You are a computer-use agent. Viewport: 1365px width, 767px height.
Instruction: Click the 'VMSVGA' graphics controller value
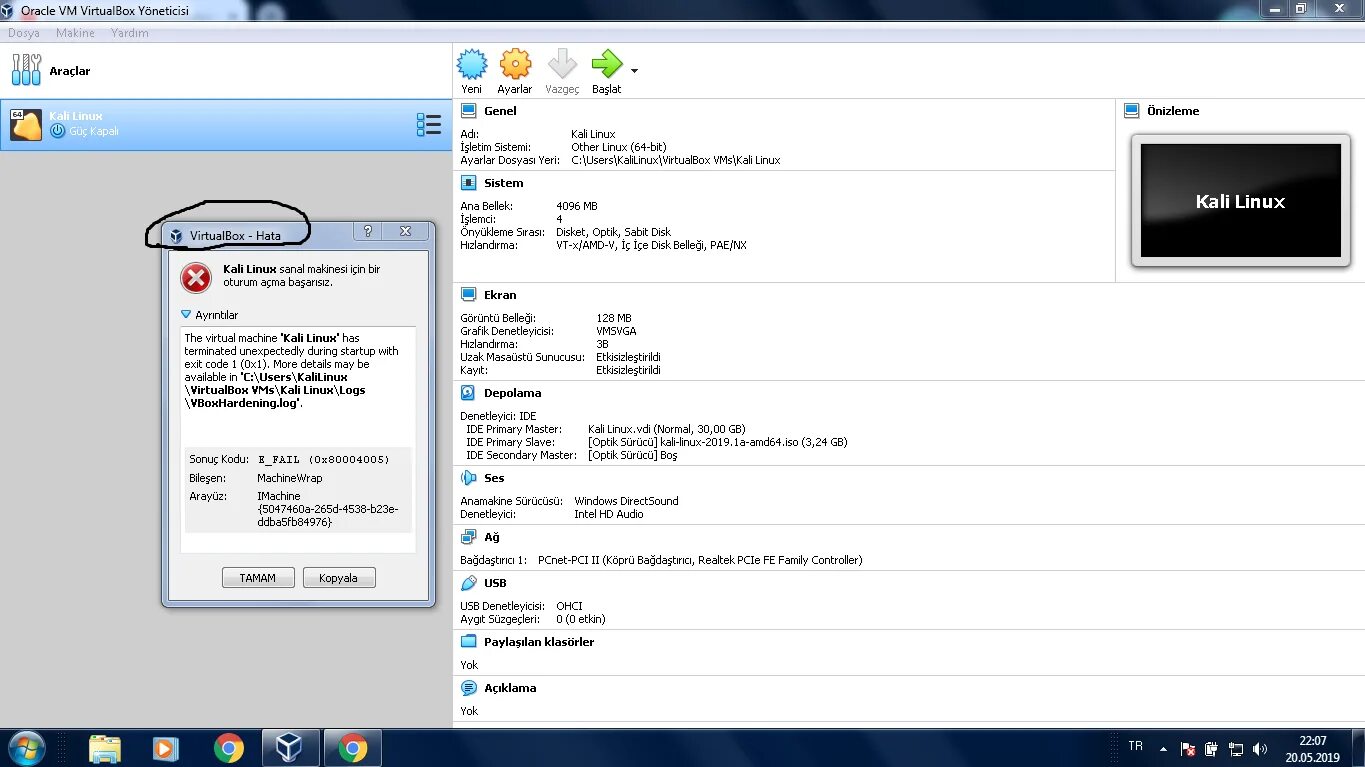pos(616,331)
